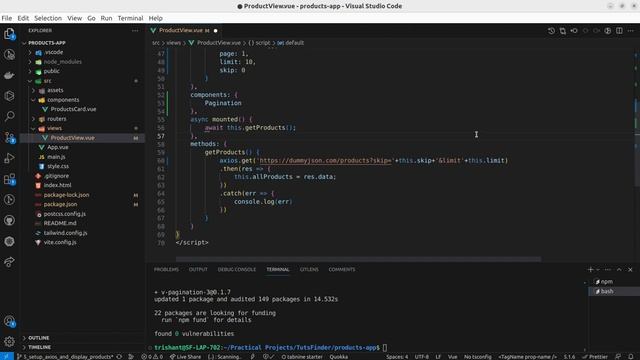Switch to the GitLens panel tab
640x360 pixels.
click(x=309, y=269)
